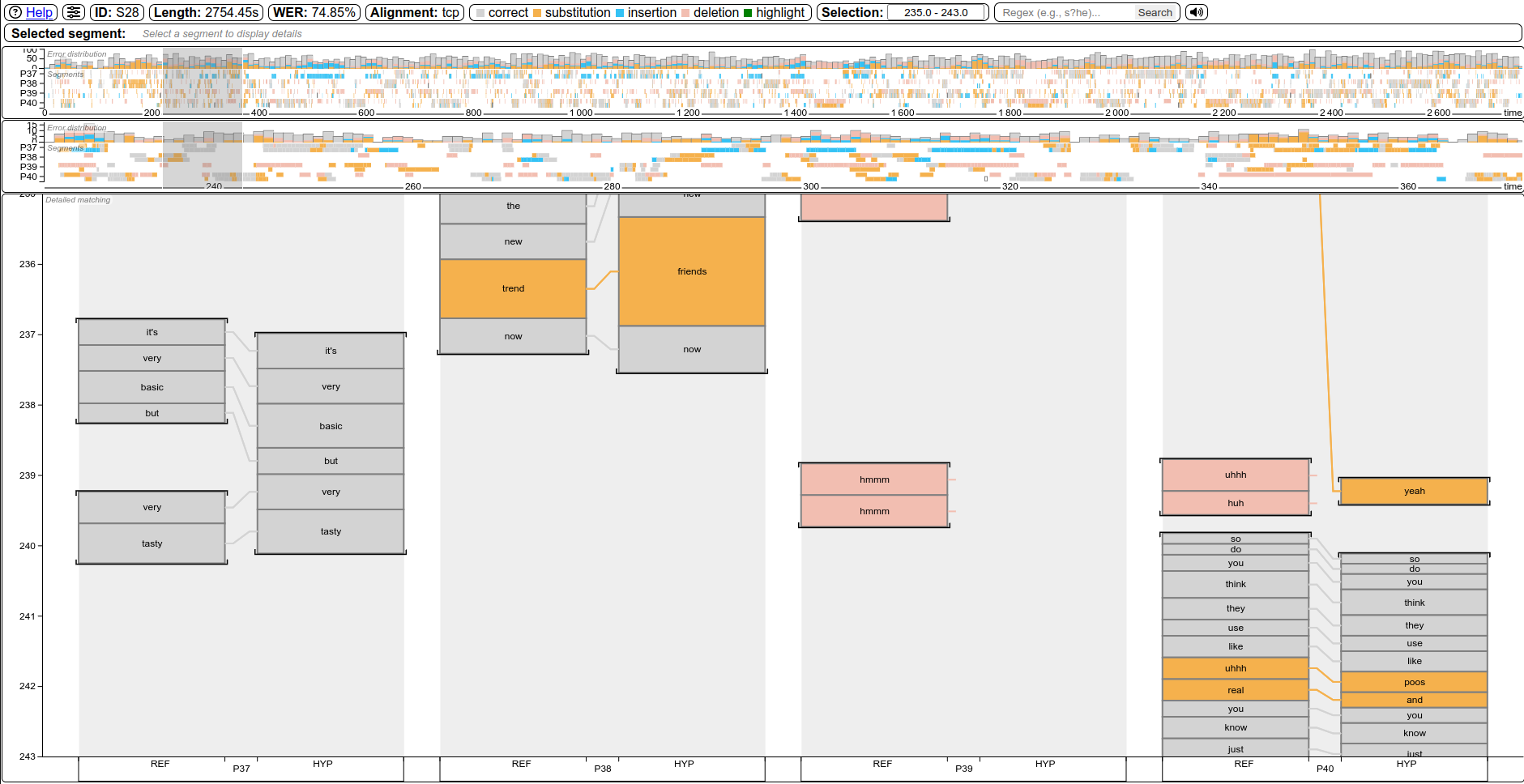Screen dimensions: 1524x784
Task: Select the orange 'real' reference word
Action: (1236, 690)
